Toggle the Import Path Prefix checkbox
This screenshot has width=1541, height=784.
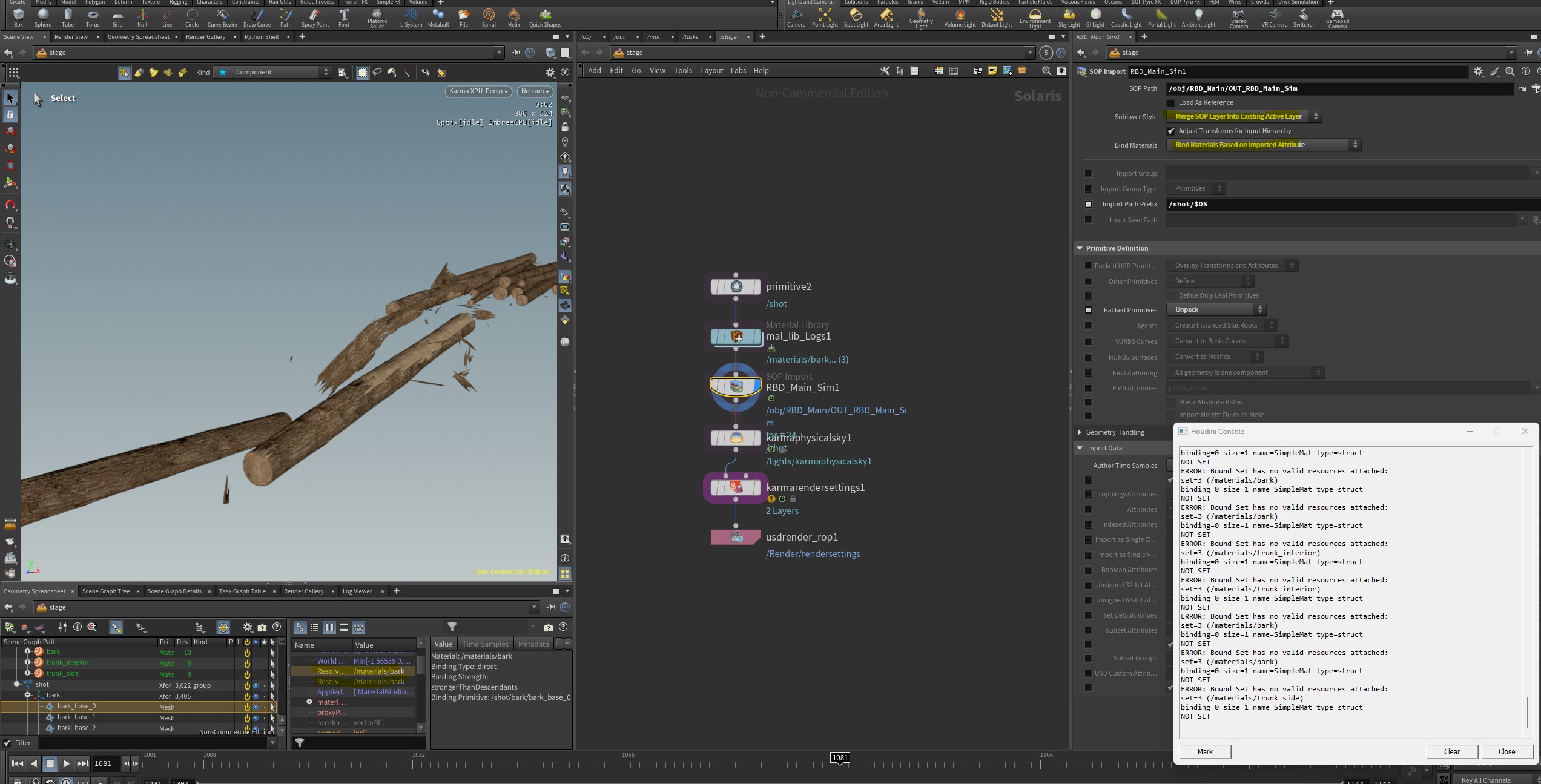[1089, 205]
